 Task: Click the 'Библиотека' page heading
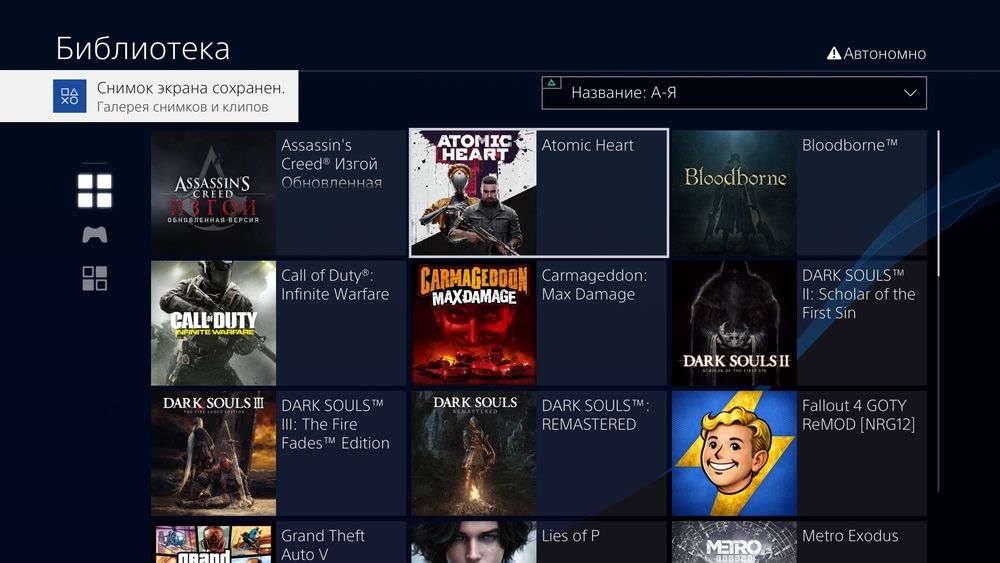[x=143, y=49]
